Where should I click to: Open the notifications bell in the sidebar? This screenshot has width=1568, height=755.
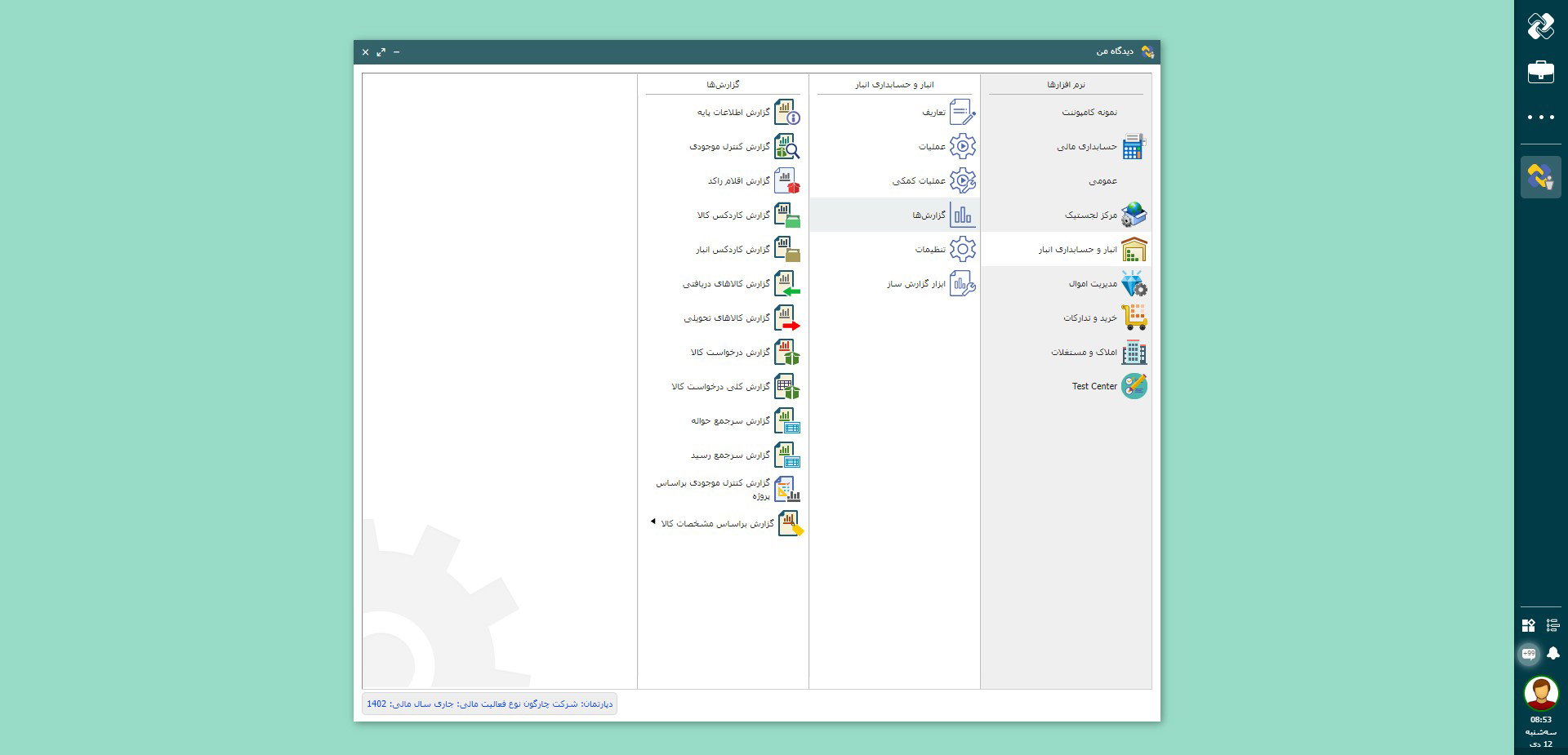(1552, 653)
